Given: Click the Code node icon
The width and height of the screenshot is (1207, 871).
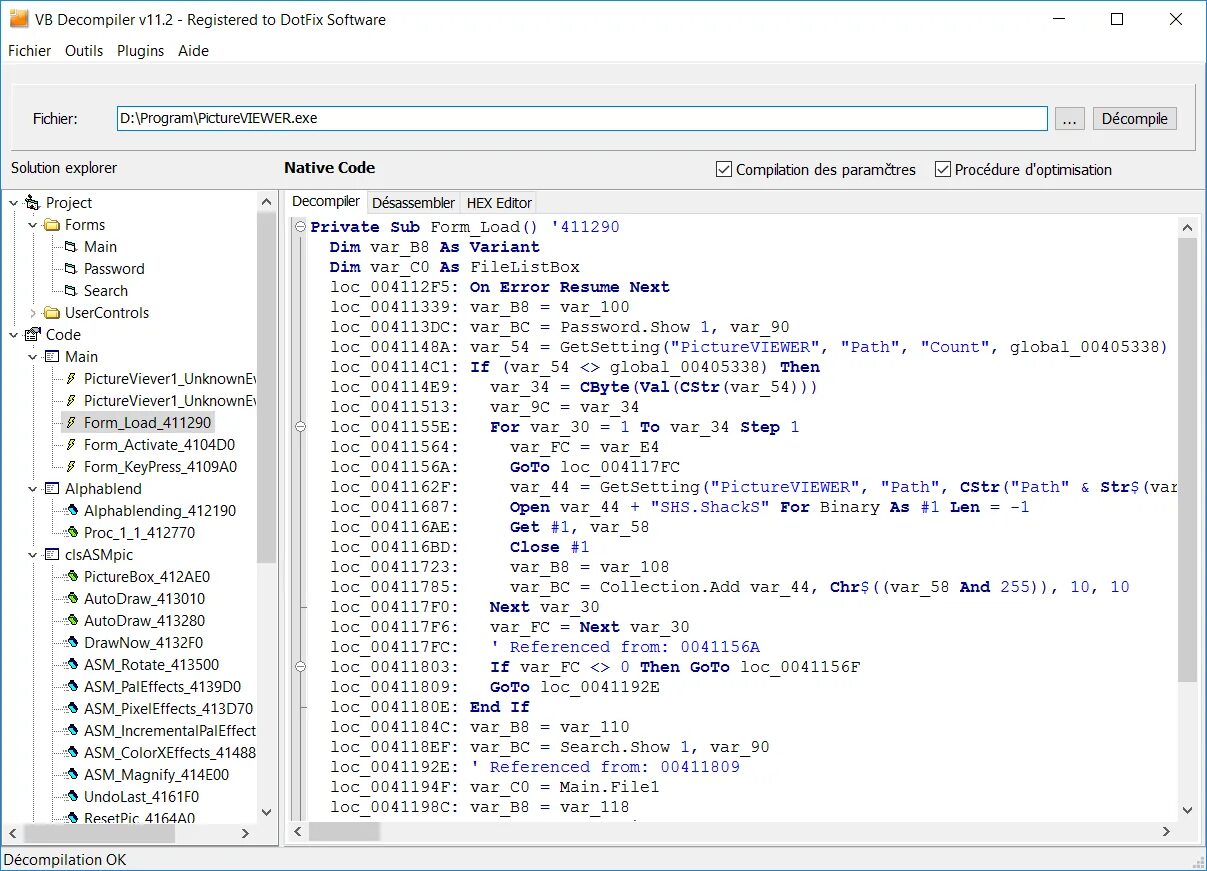Looking at the screenshot, I should pyautogui.click(x=32, y=335).
